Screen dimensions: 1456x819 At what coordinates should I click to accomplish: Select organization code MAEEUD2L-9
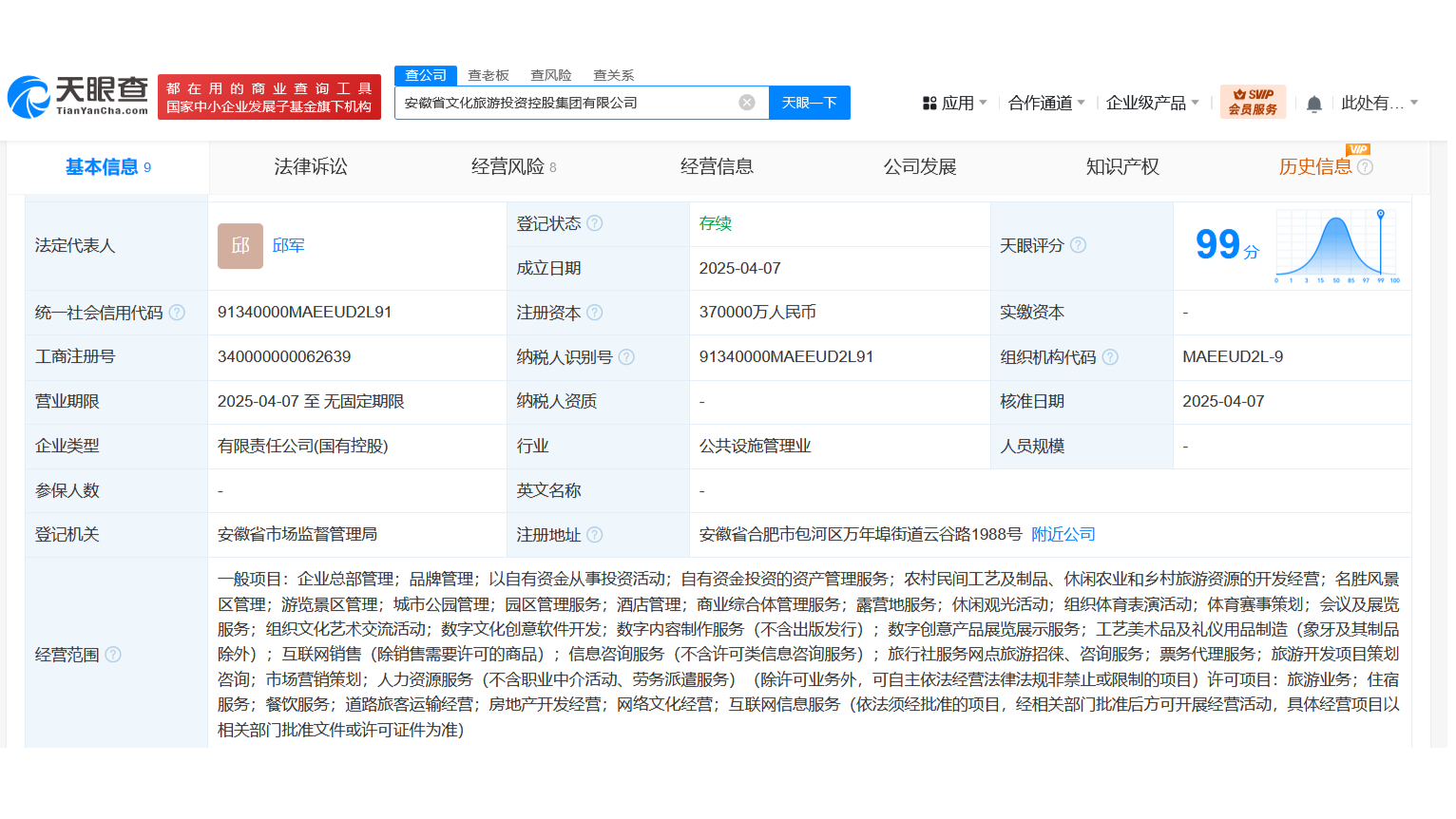(x=1233, y=357)
